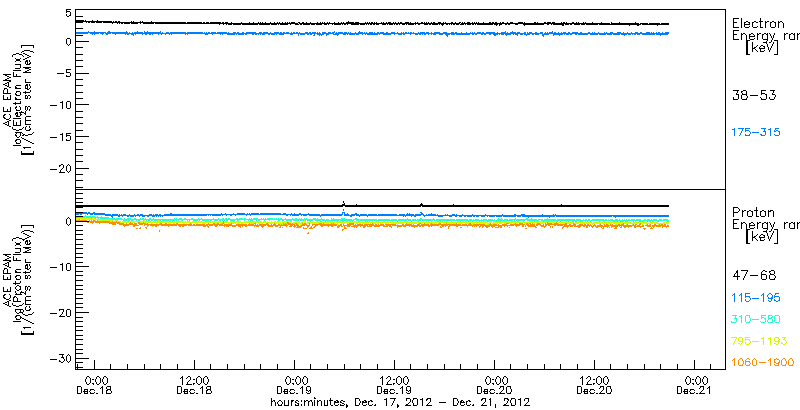800x410 pixels.
Task: Click the Proton Flux y-axis title
Action: tap(18, 279)
